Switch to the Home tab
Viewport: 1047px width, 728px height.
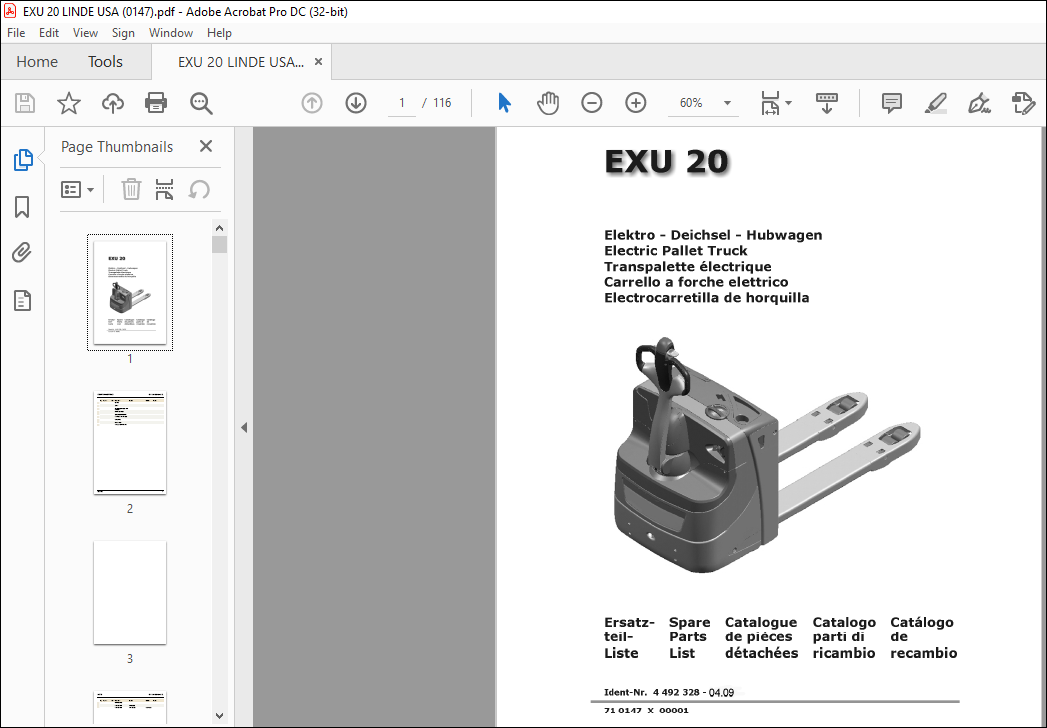point(37,62)
